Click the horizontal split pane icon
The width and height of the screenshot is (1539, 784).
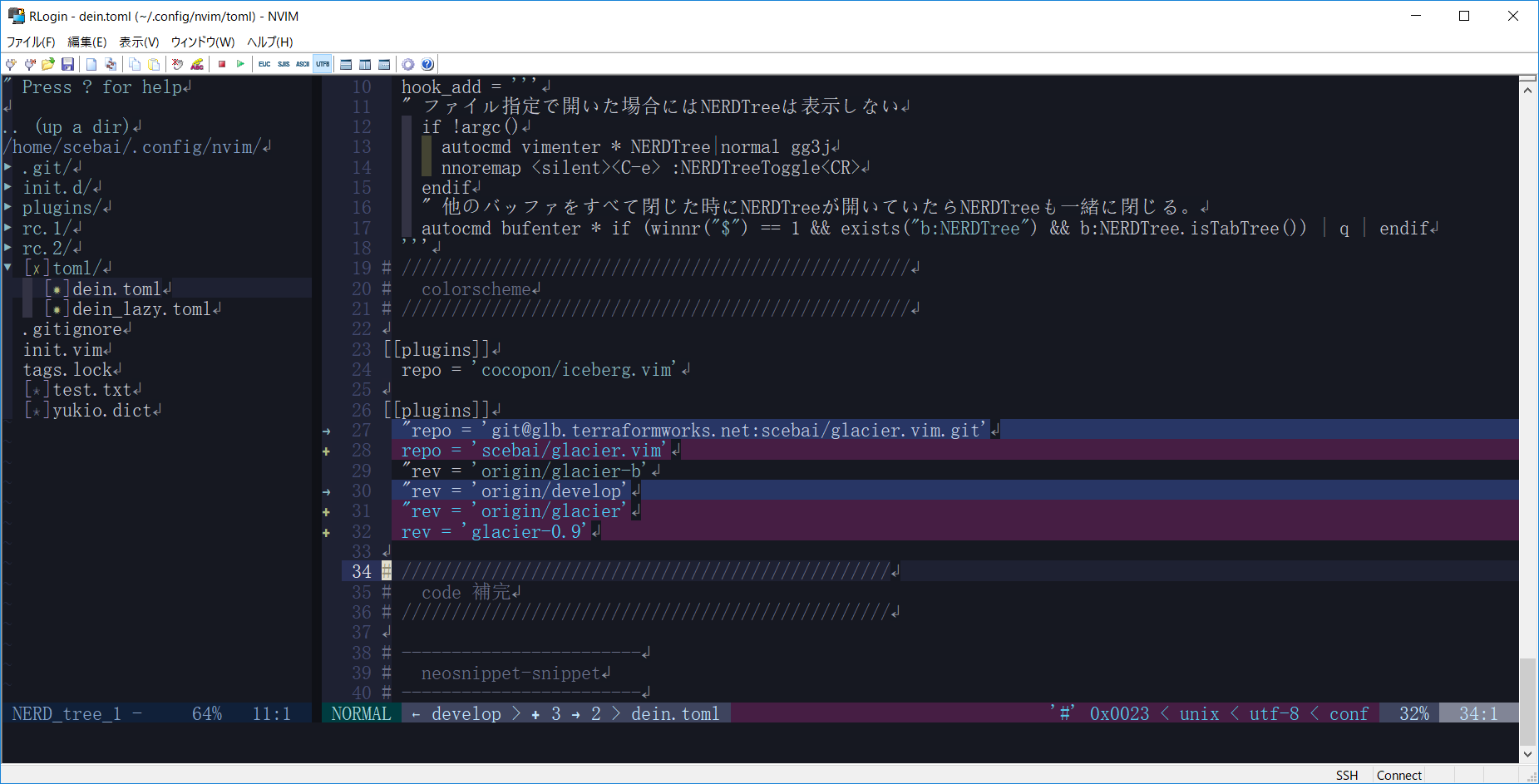click(x=346, y=64)
